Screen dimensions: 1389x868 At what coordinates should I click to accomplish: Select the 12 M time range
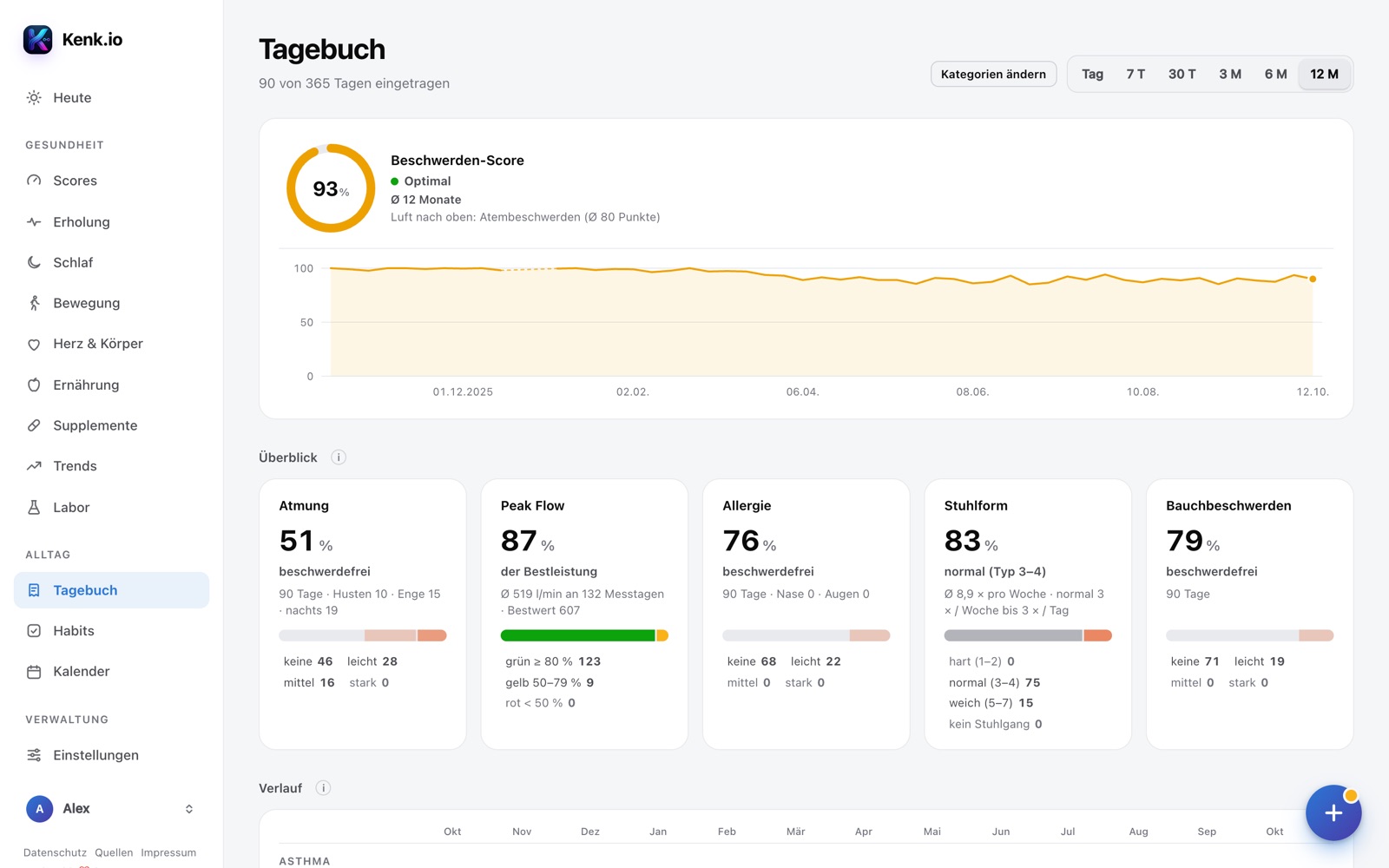(x=1324, y=75)
